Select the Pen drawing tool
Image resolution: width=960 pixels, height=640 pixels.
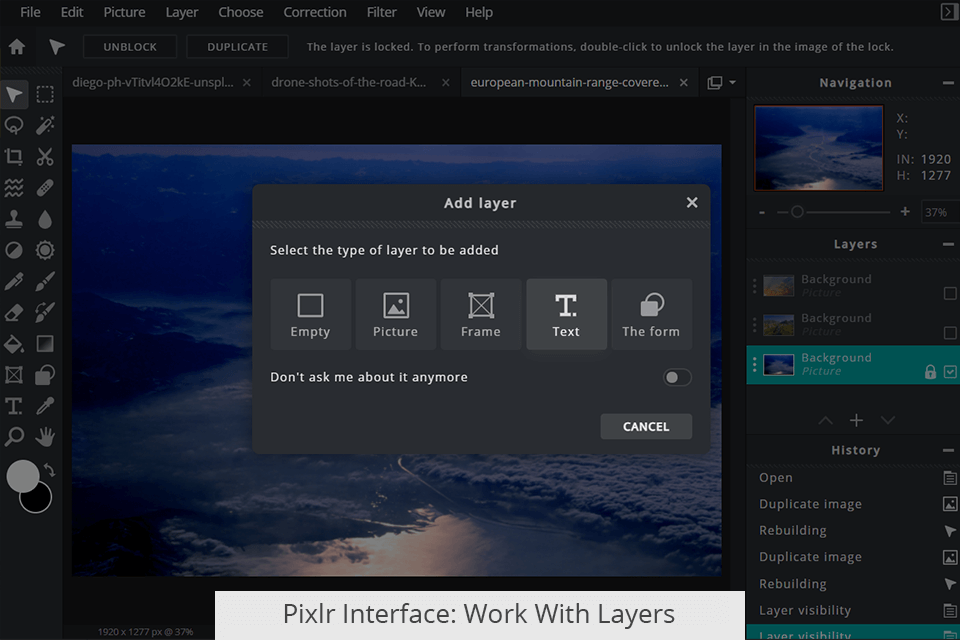tap(13, 281)
